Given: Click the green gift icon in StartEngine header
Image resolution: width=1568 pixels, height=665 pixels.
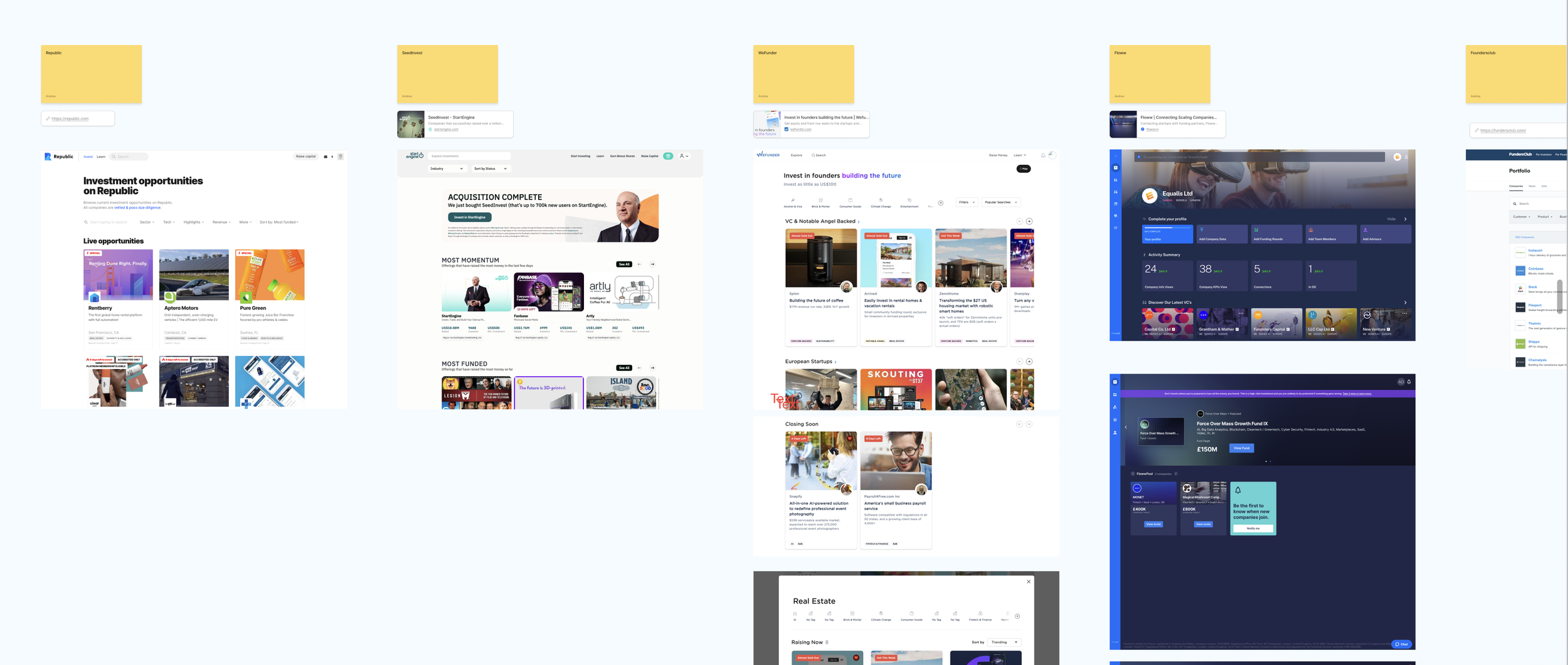Looking at the screenshot, I should 668,156.
